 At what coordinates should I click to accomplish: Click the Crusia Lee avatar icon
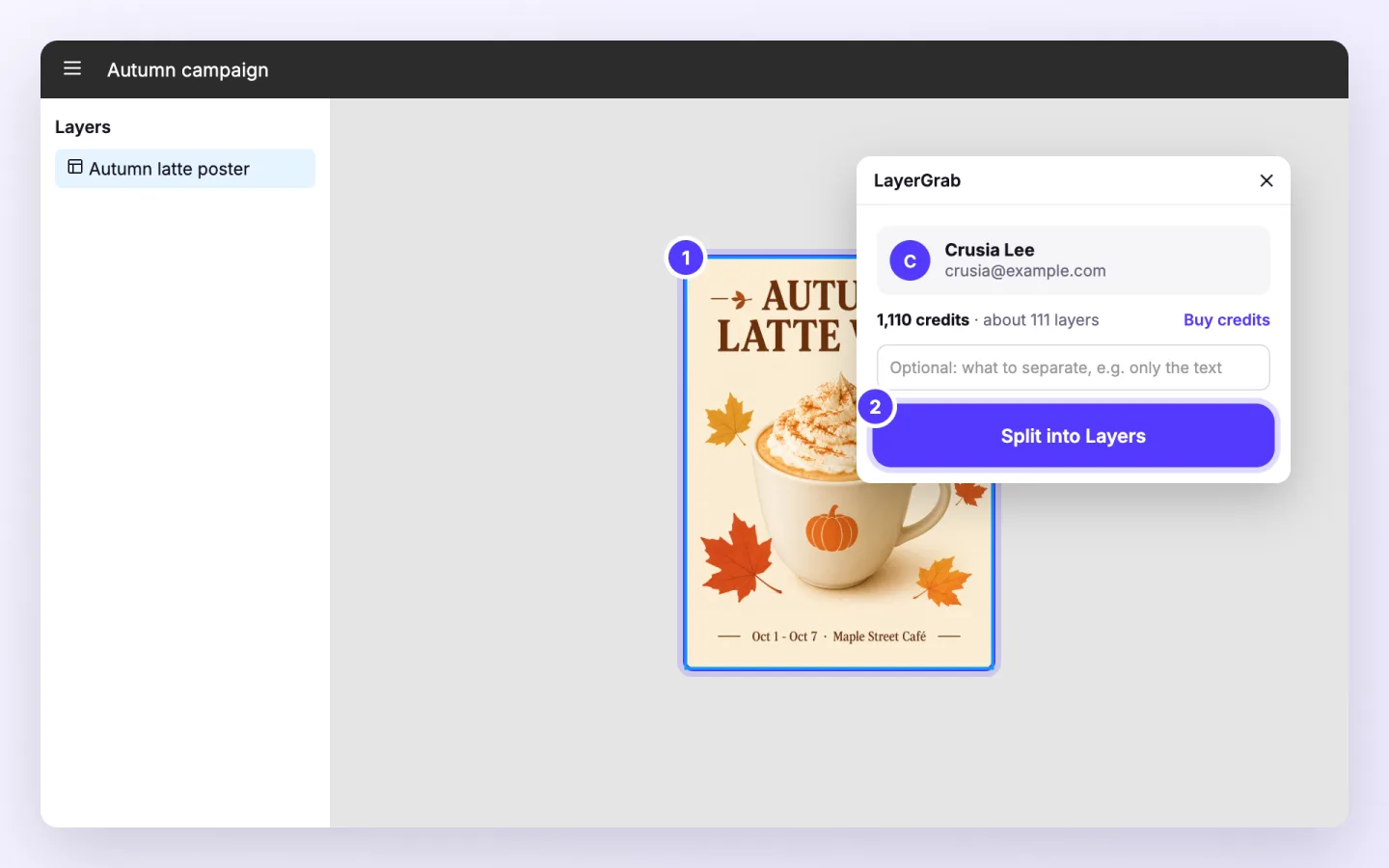coord(910,260)
